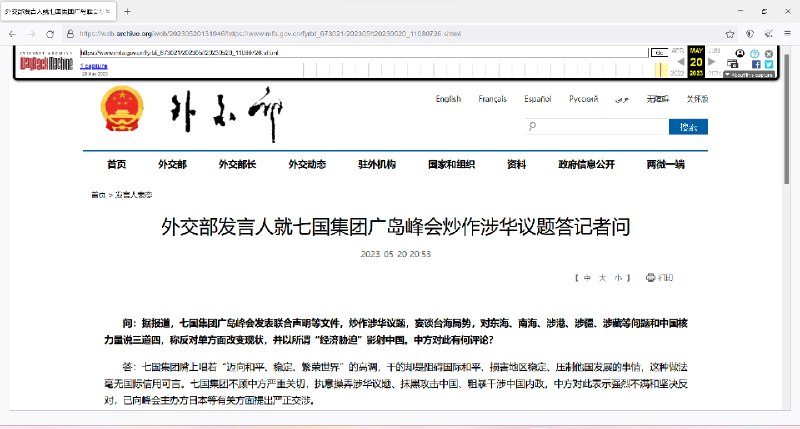The height and width of the screenshot is (429, 800).
Task: Click the blue 搜索 search button
Action: (688, 127)
